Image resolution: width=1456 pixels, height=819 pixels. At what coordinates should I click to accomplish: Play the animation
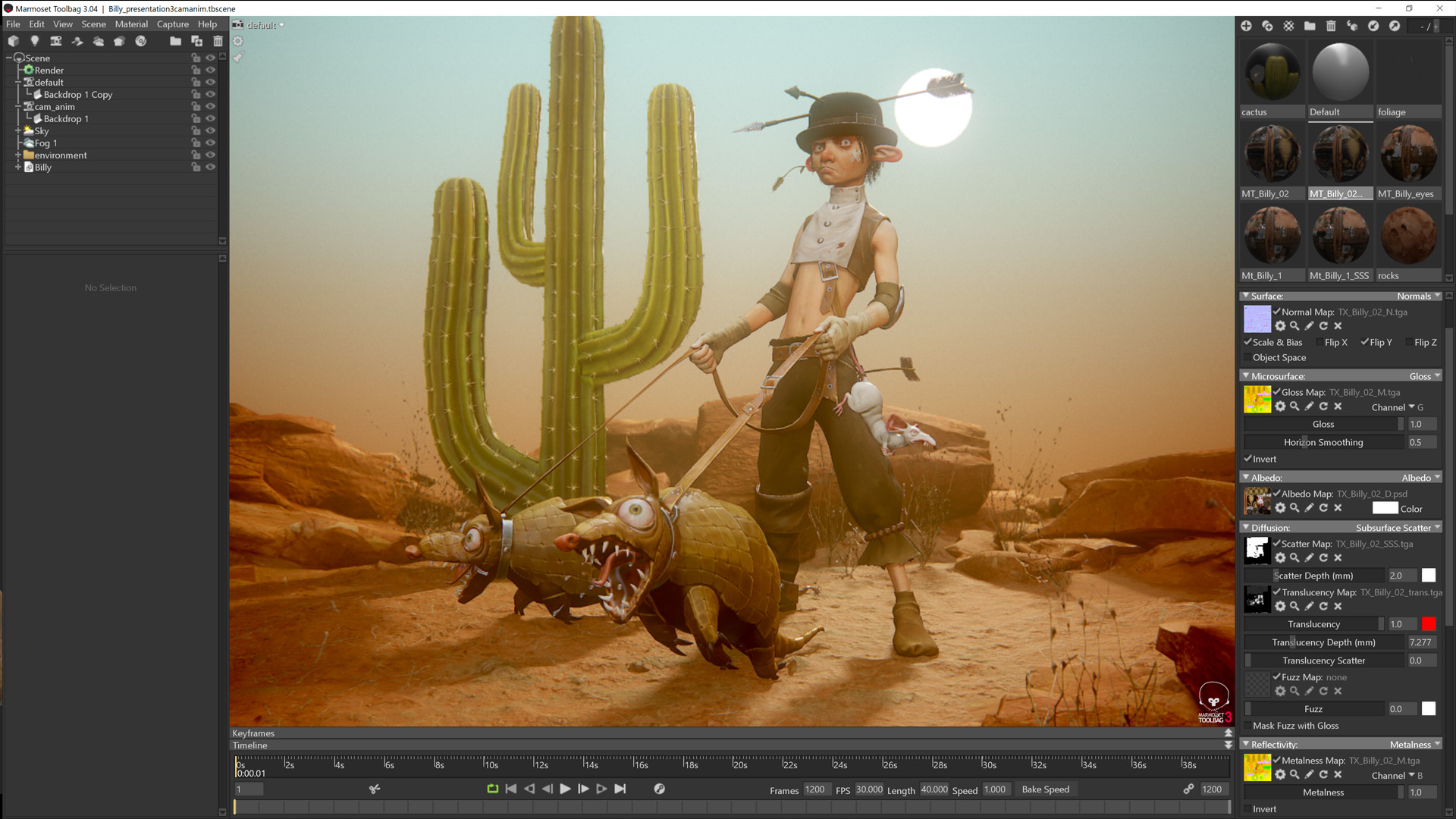click(565, 789)
